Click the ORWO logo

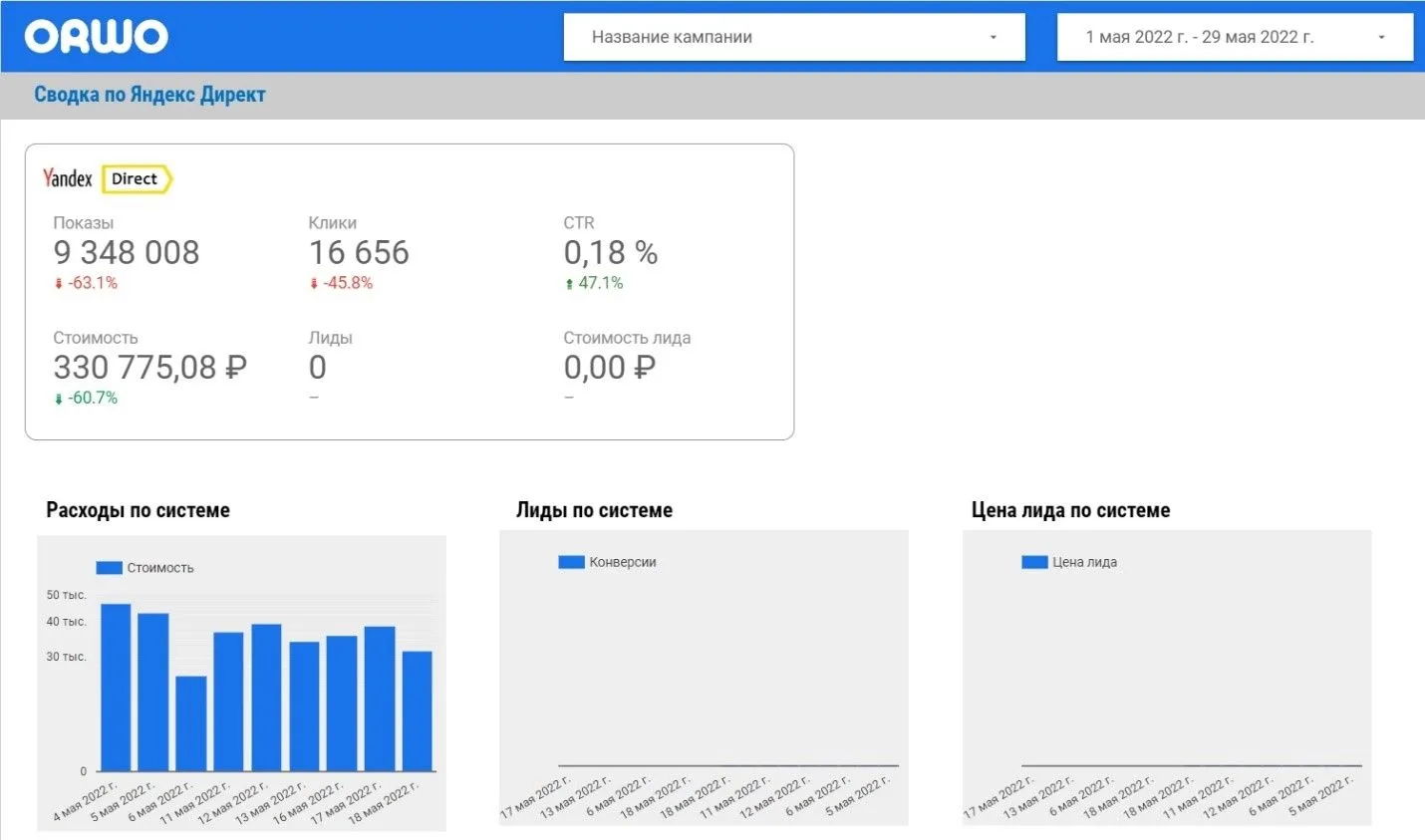click(x=97, y=37)
